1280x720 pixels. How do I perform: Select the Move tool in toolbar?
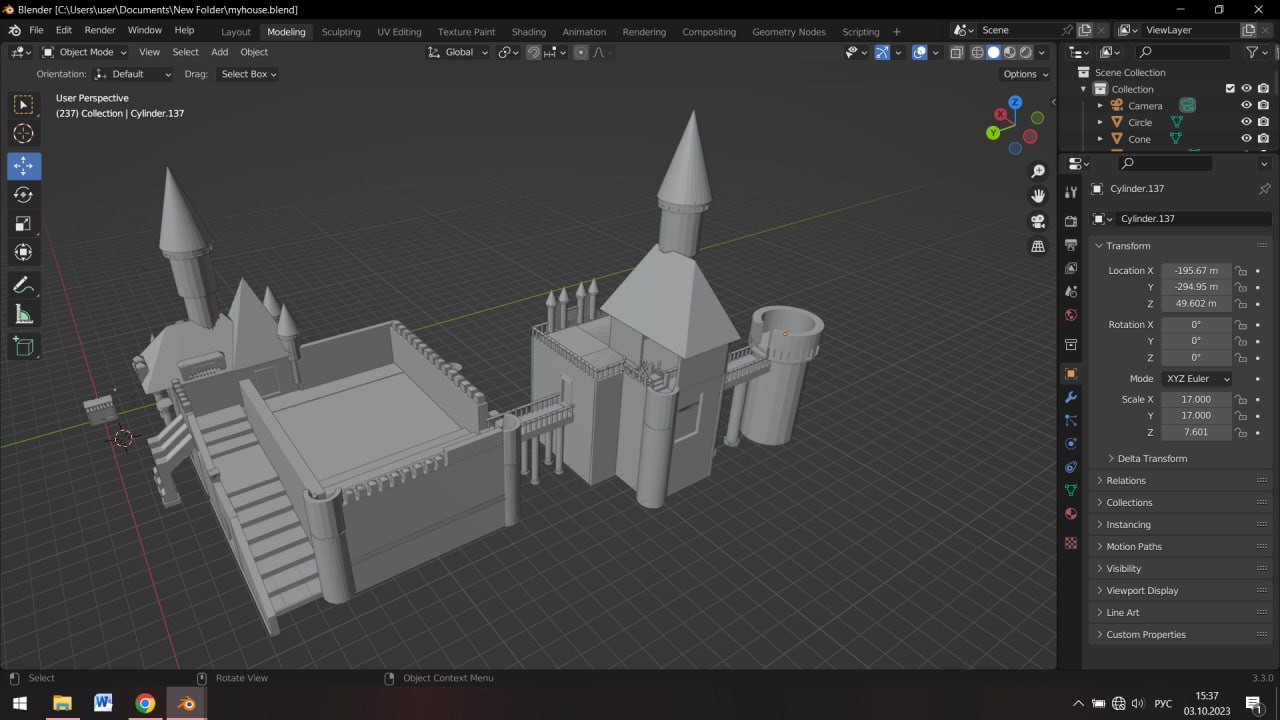(x=24, y=165)
